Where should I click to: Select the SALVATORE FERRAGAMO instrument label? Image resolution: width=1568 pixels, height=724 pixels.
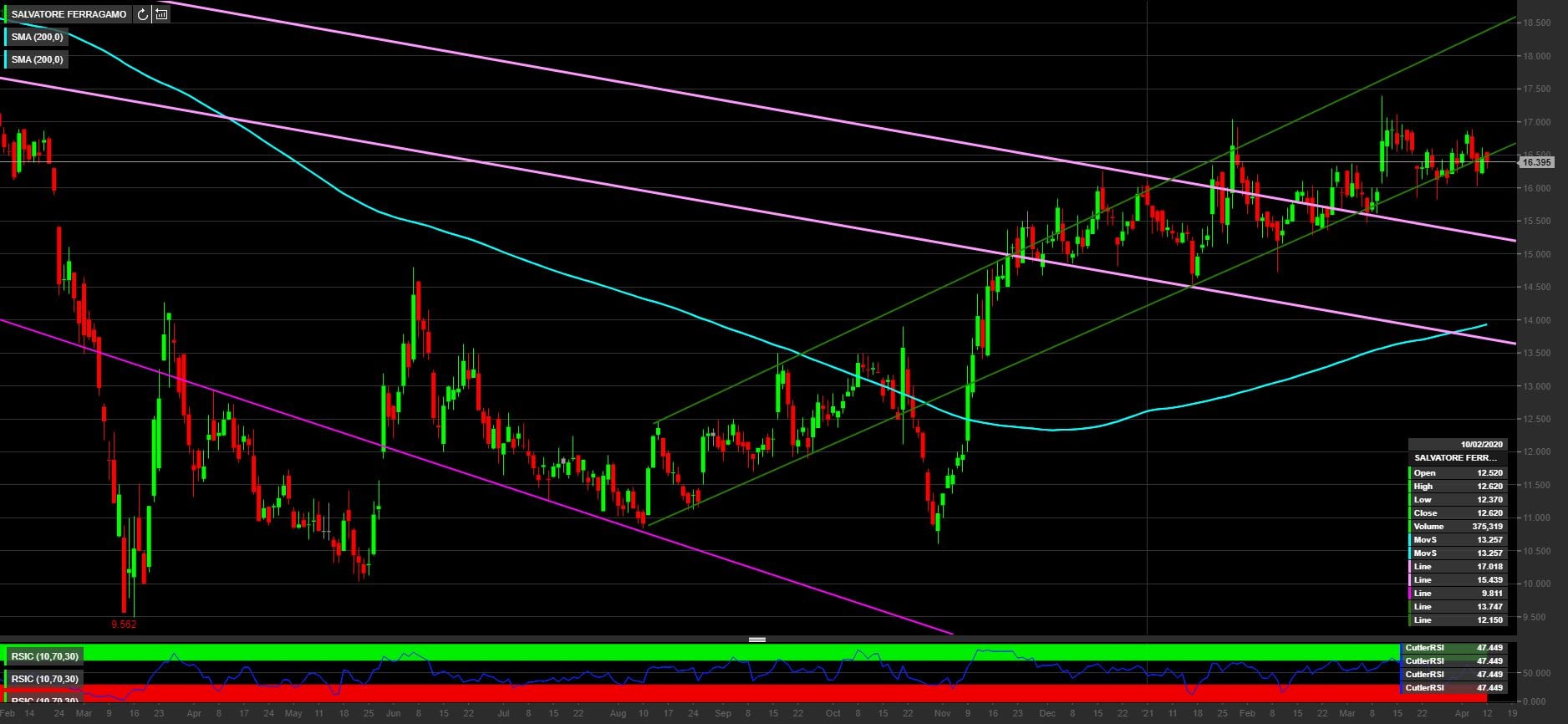[x=69, y=14]
